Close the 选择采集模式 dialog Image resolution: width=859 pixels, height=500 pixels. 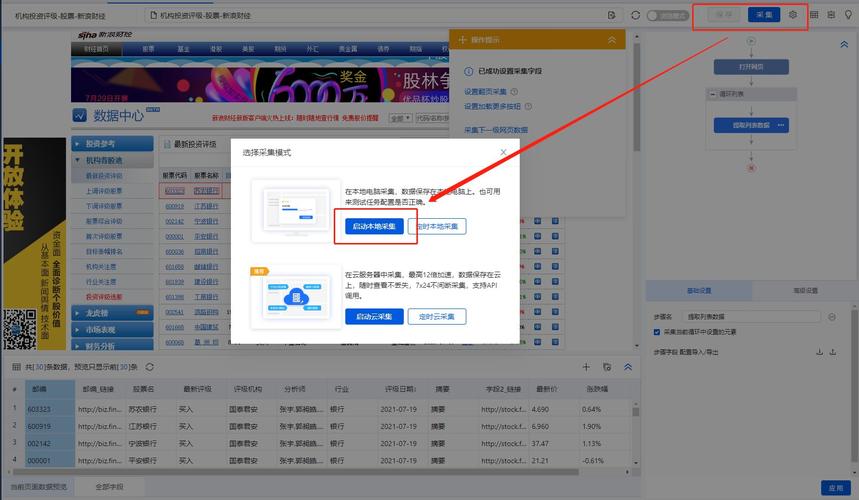(503, 152)
